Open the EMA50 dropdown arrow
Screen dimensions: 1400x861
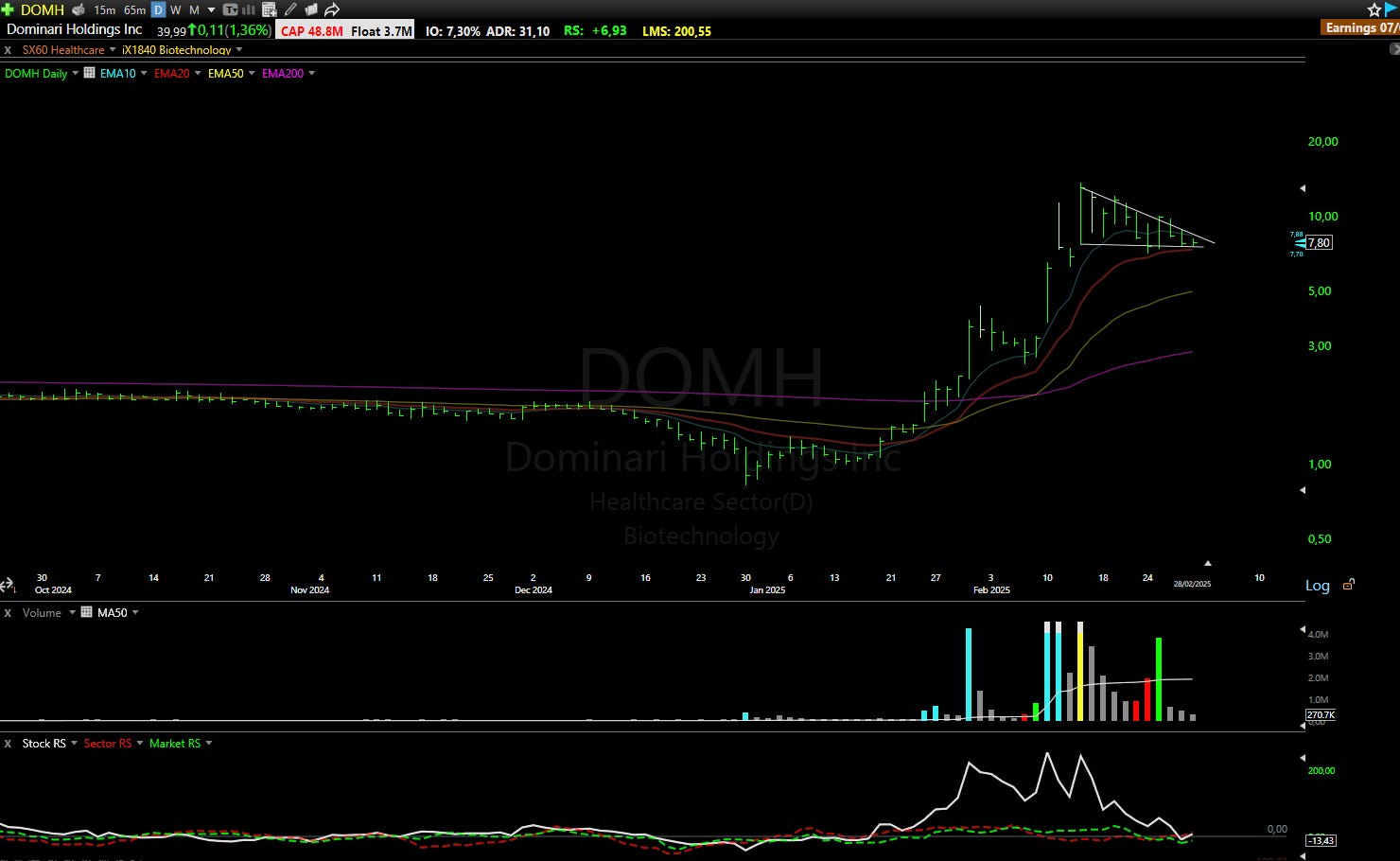tap(252, 73)
